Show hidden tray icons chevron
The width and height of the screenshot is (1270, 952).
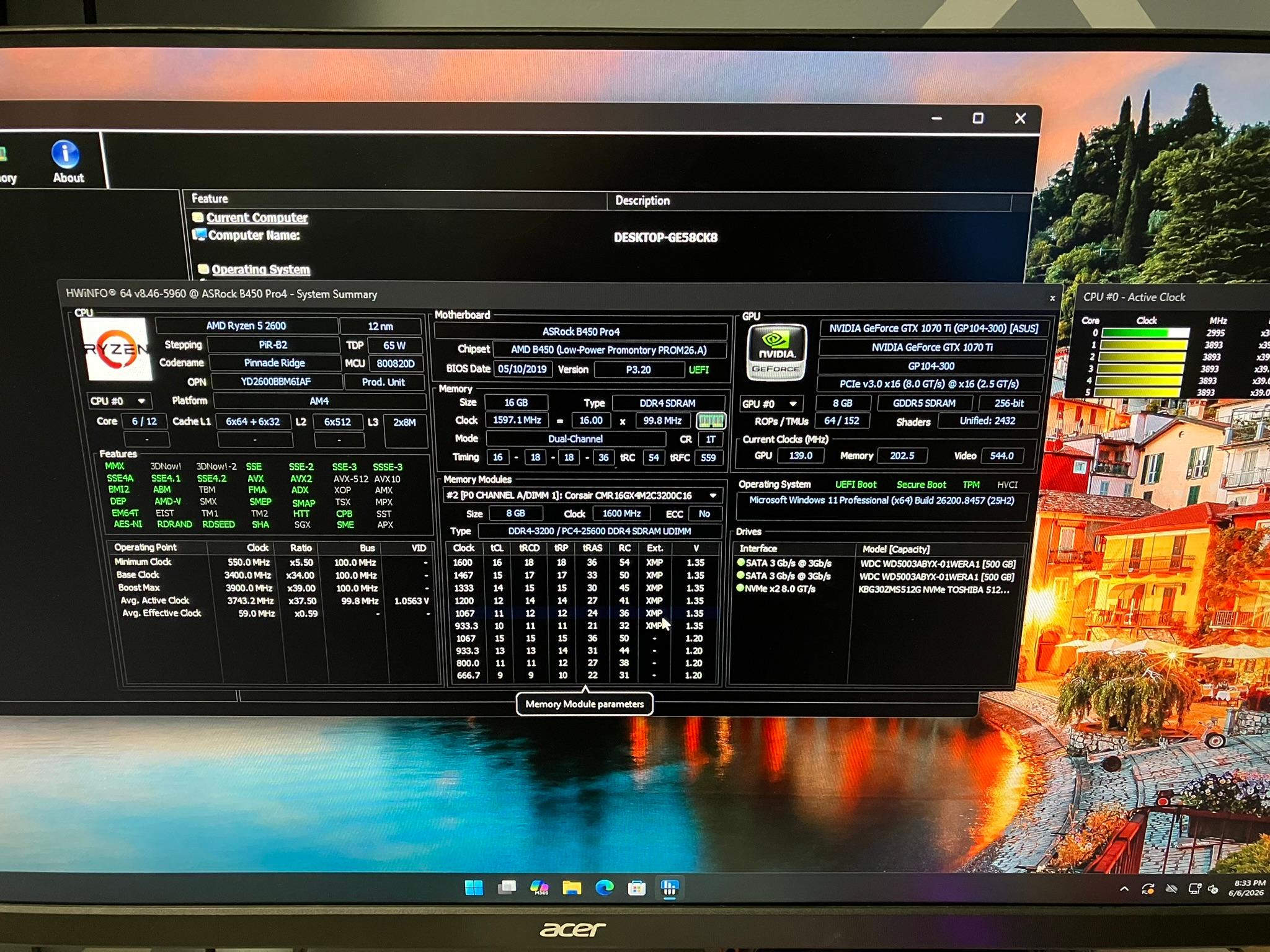(1124, 889)
